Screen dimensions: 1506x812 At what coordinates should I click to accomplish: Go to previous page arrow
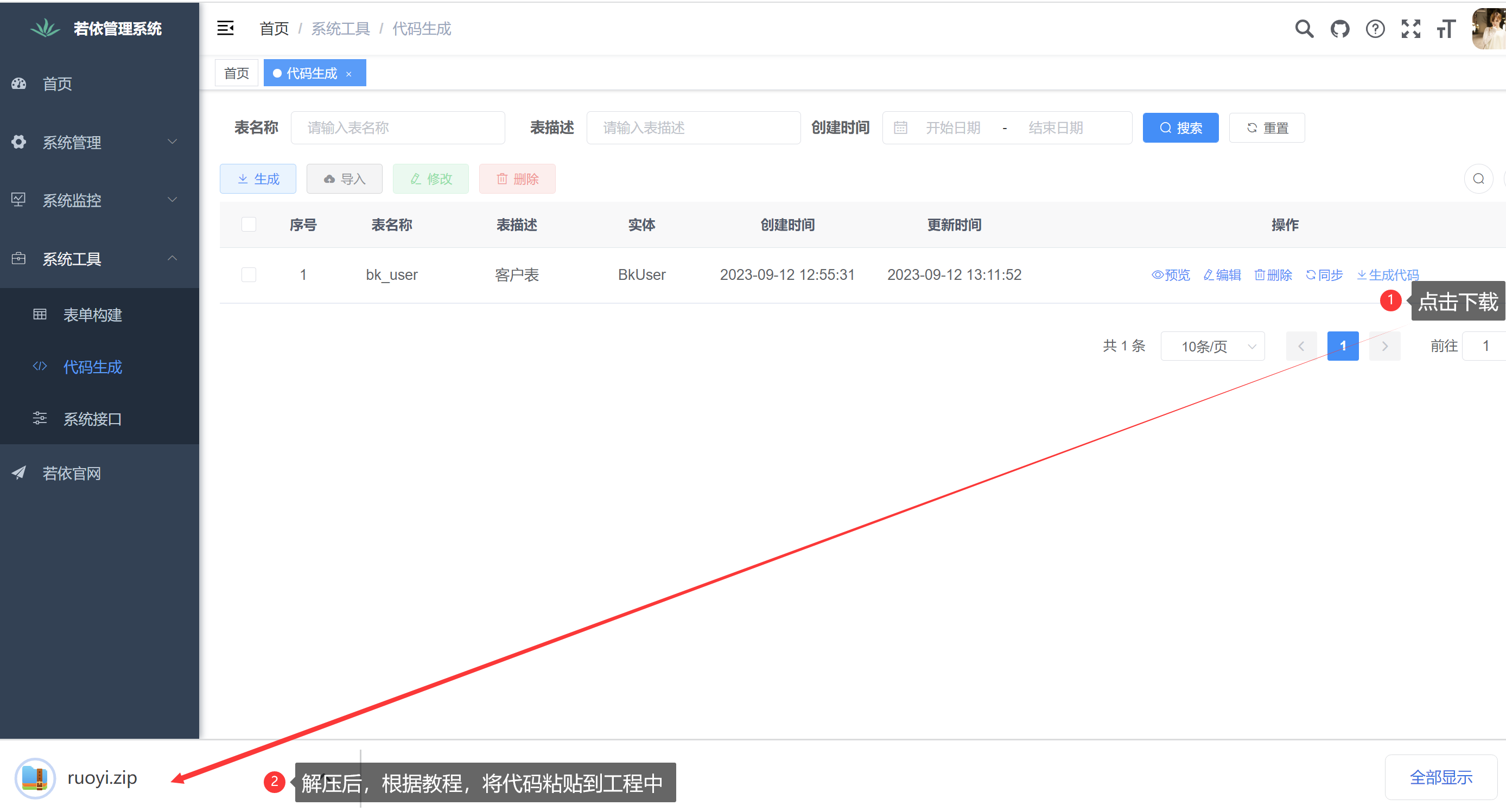(1301, 346)
